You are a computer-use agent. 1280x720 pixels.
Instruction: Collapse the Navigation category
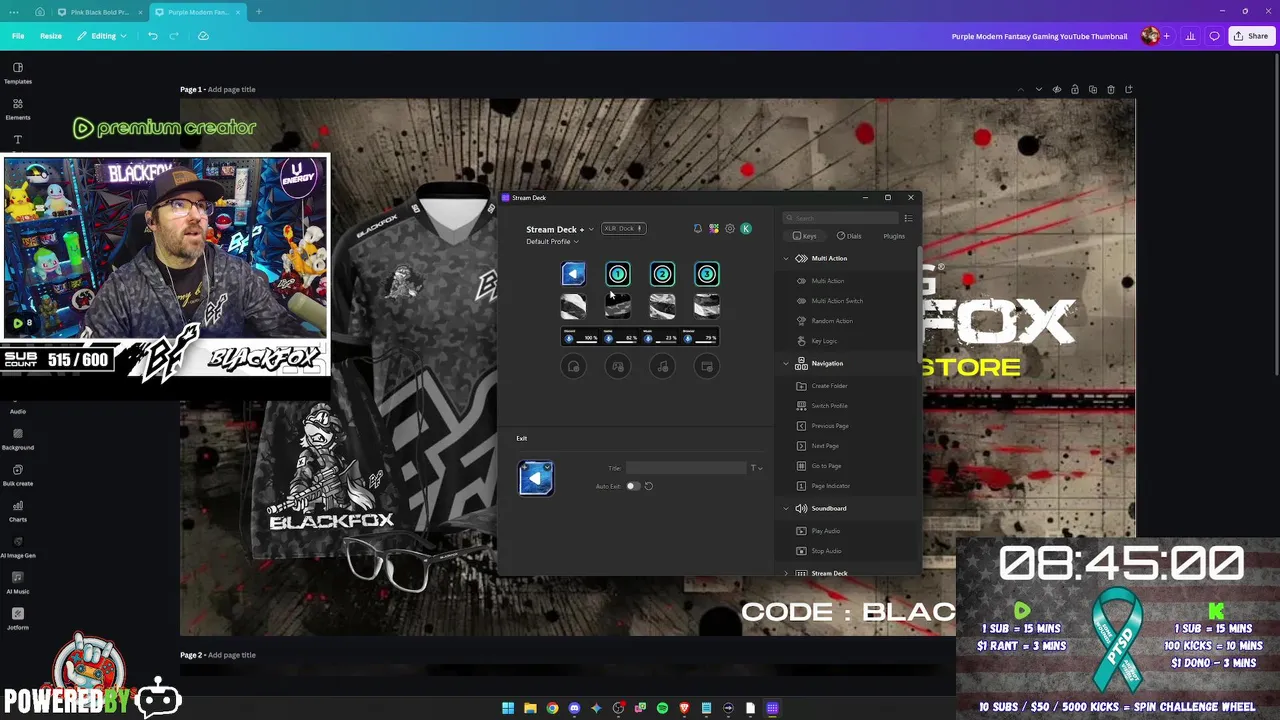786,364
